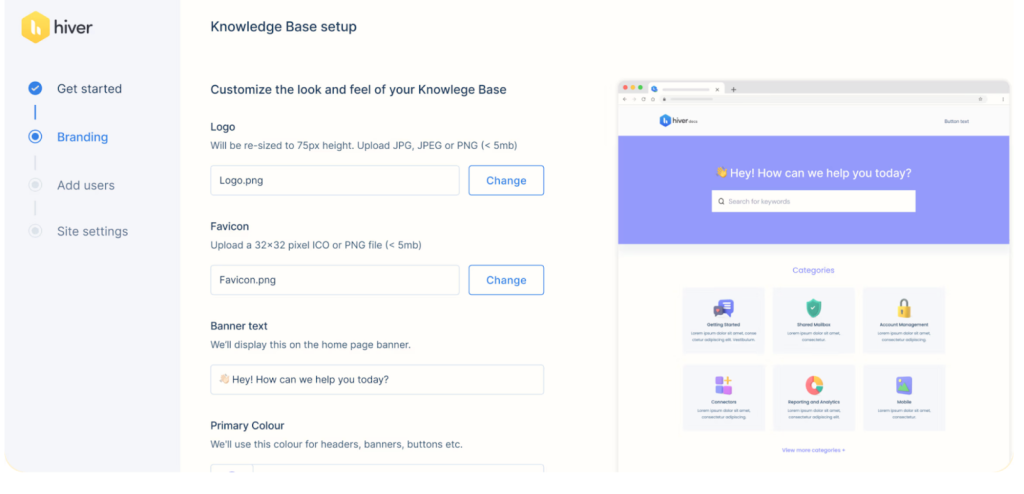Click the back arrow in preview browser
Screen dimensions: 1024x494
(624, 99)
